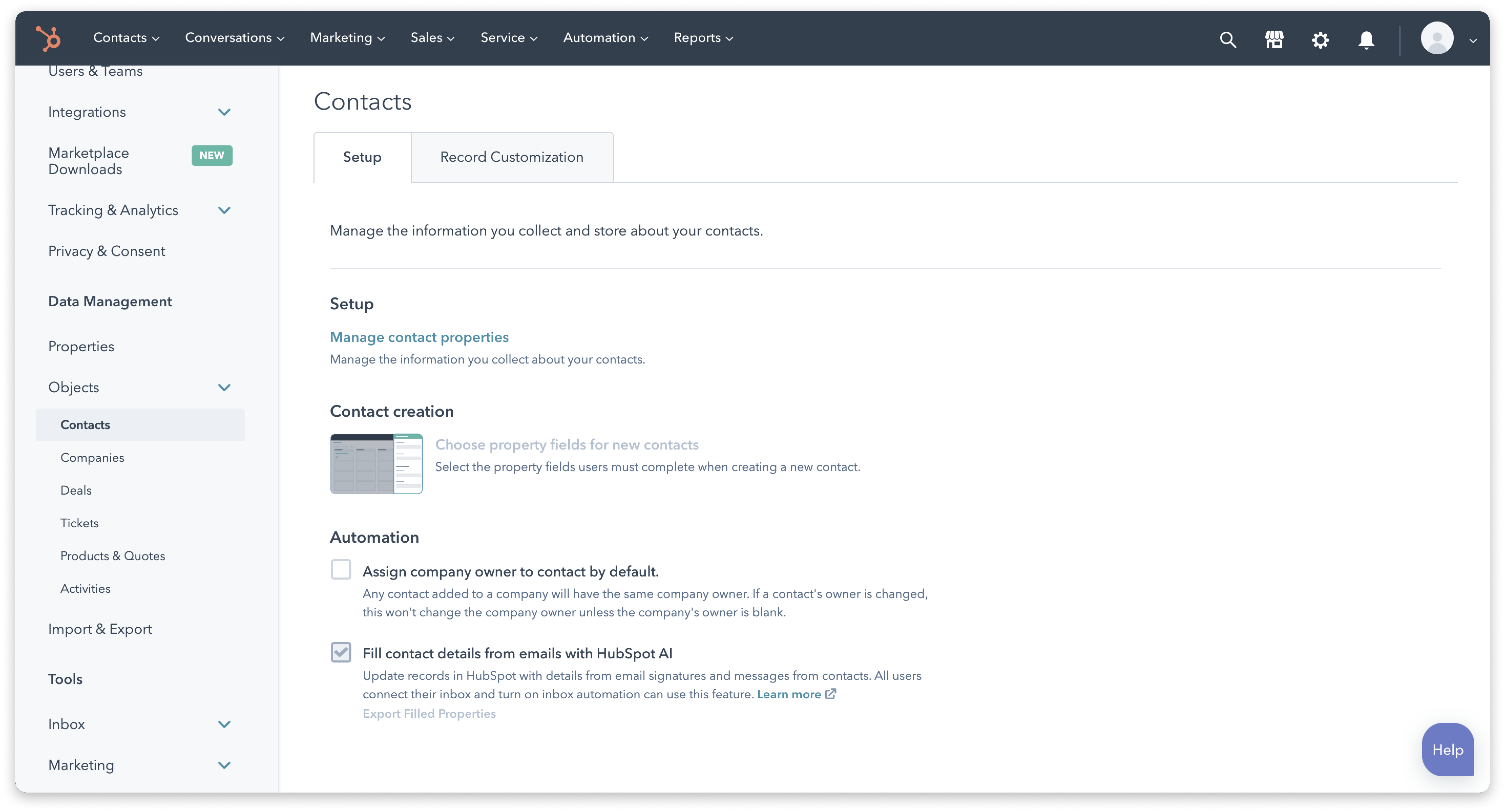
Task: Click the HubSpot sprocket logo
Action: (48, 39)
